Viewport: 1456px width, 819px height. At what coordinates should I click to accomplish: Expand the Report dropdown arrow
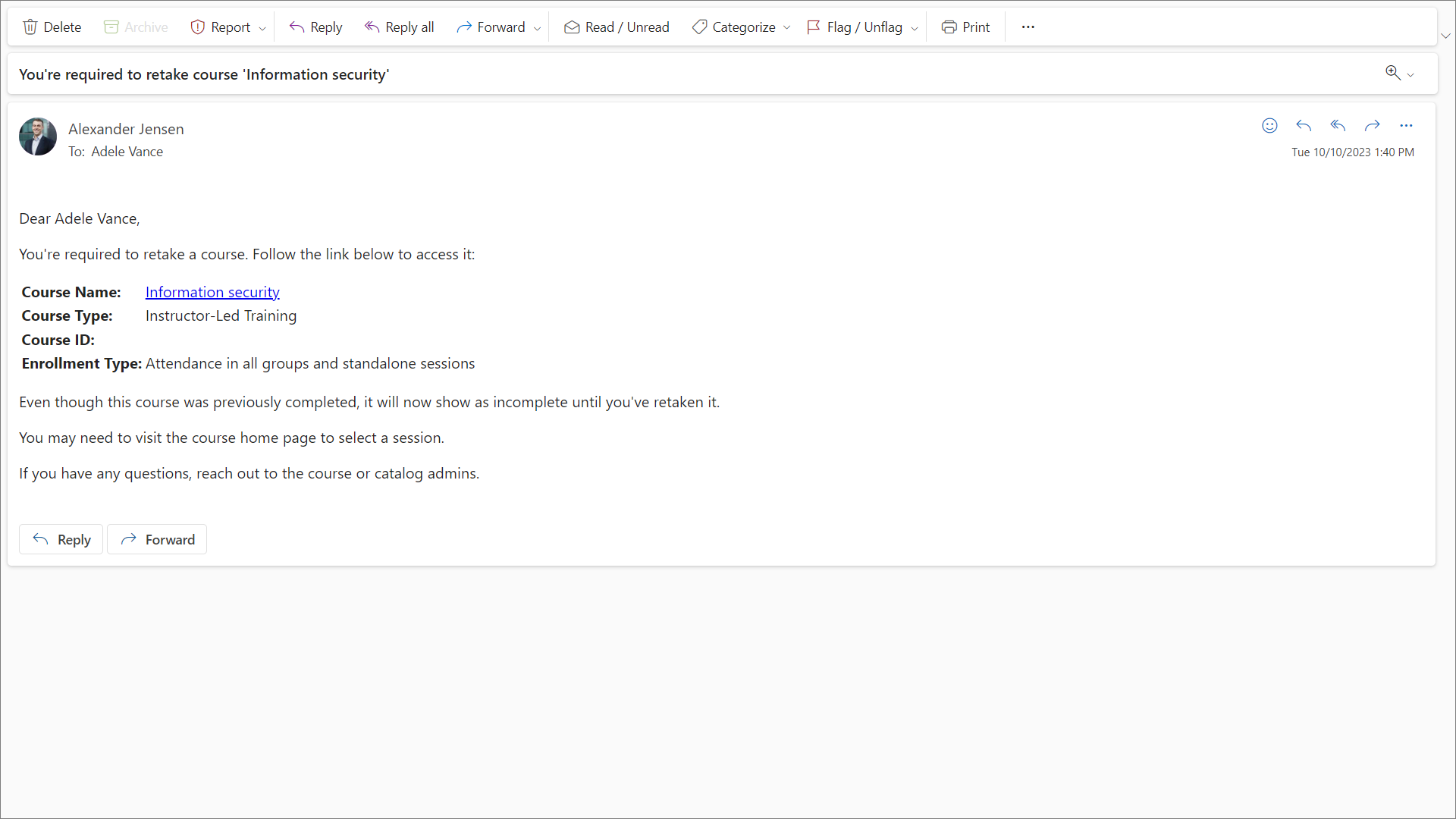(x=262, y=28)
